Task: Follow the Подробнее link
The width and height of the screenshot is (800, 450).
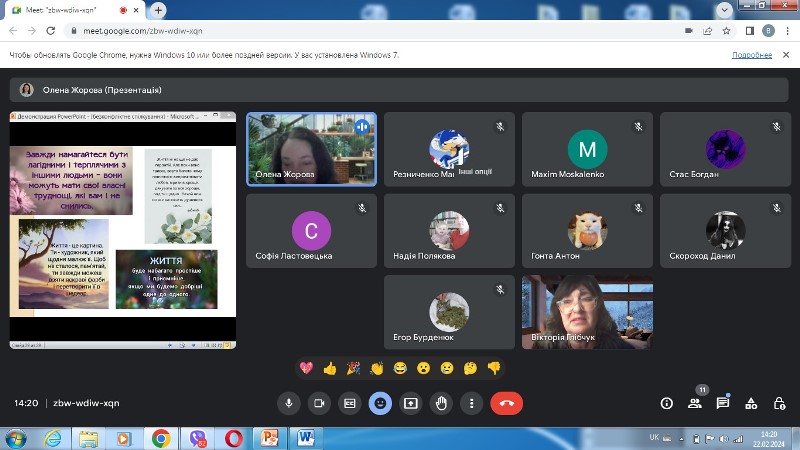Action: coord(752,55)
